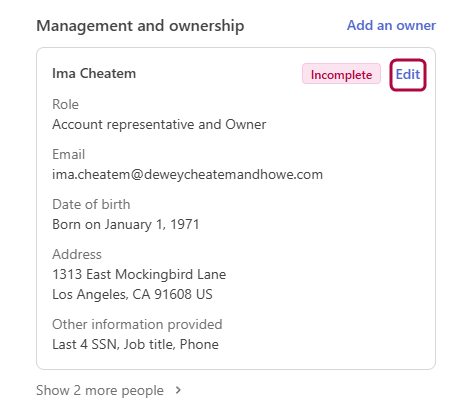Select 1313 East Mockingbird Lane line
The width and height of the screenshot is (462, 417).
point(139,275)
